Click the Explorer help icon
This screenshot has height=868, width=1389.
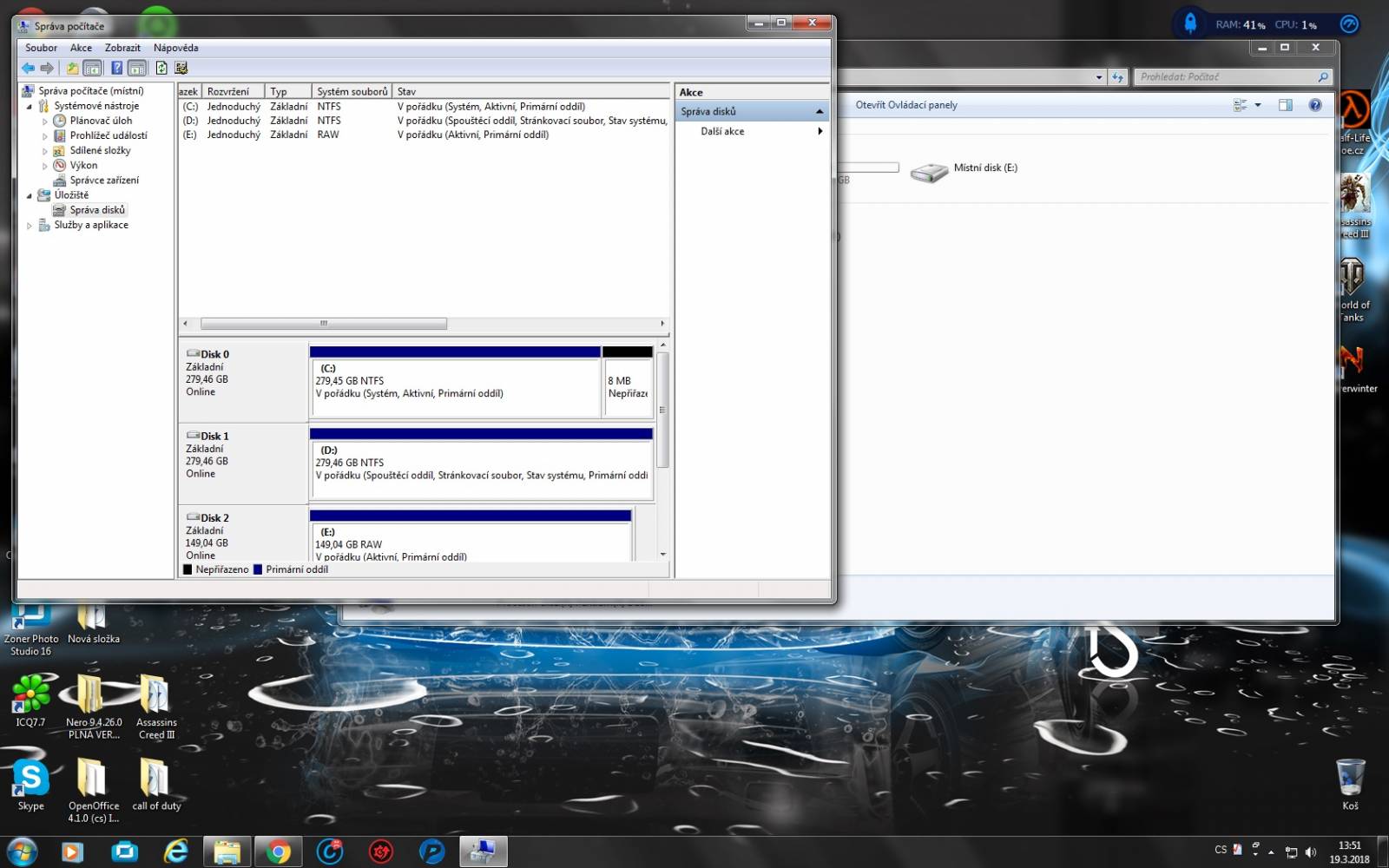[1315, 105]
